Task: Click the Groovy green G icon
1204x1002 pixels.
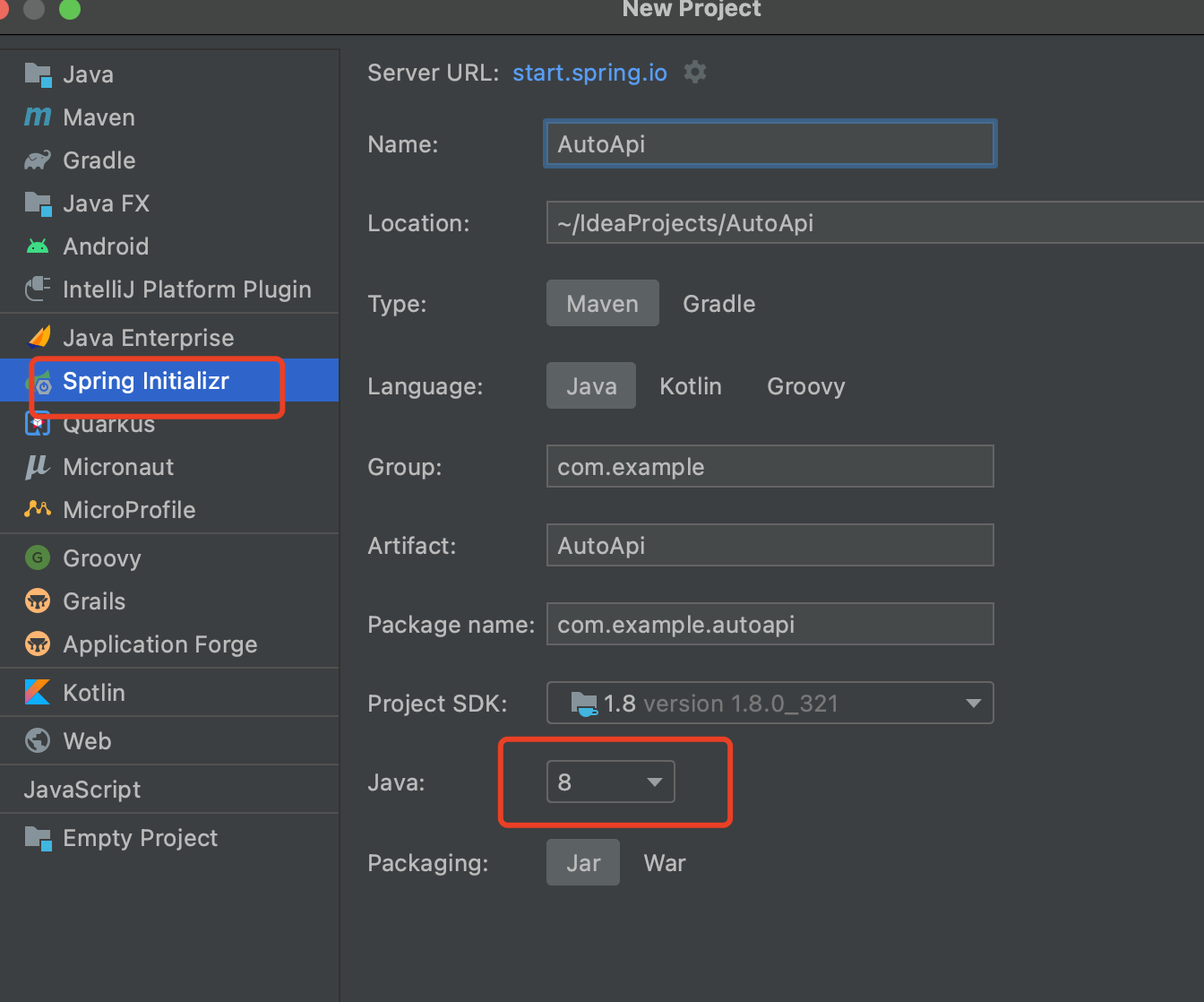Action: point(38,557)
